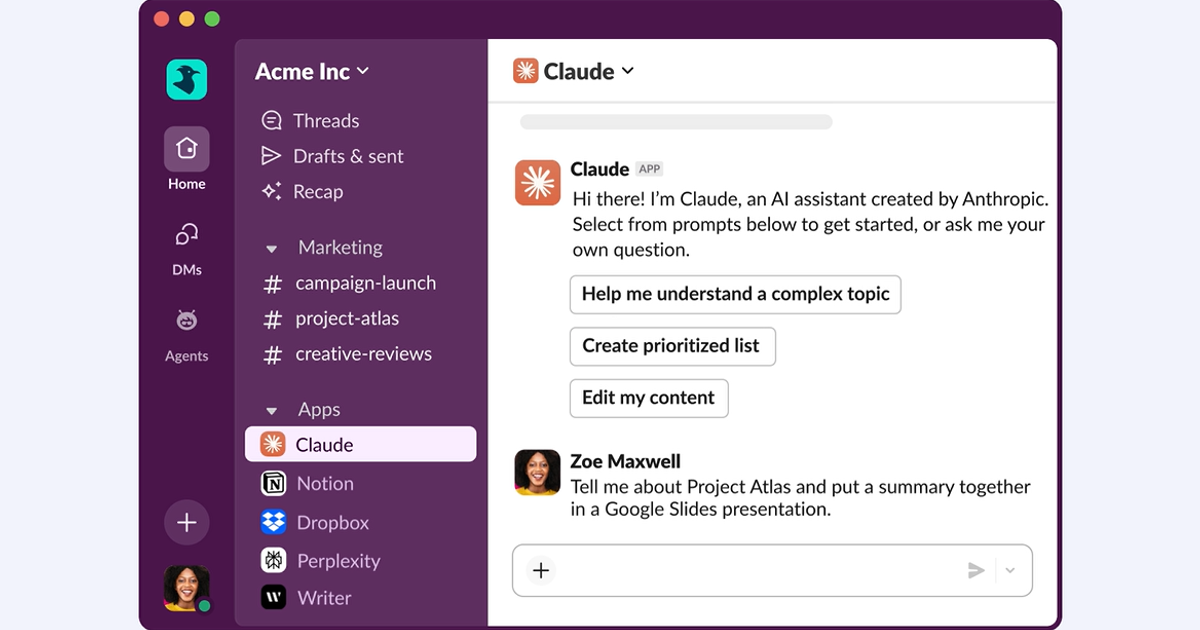Open the Perplexity app
The width and height of the screenshot is (1200, 630).
tap(338, 561)
